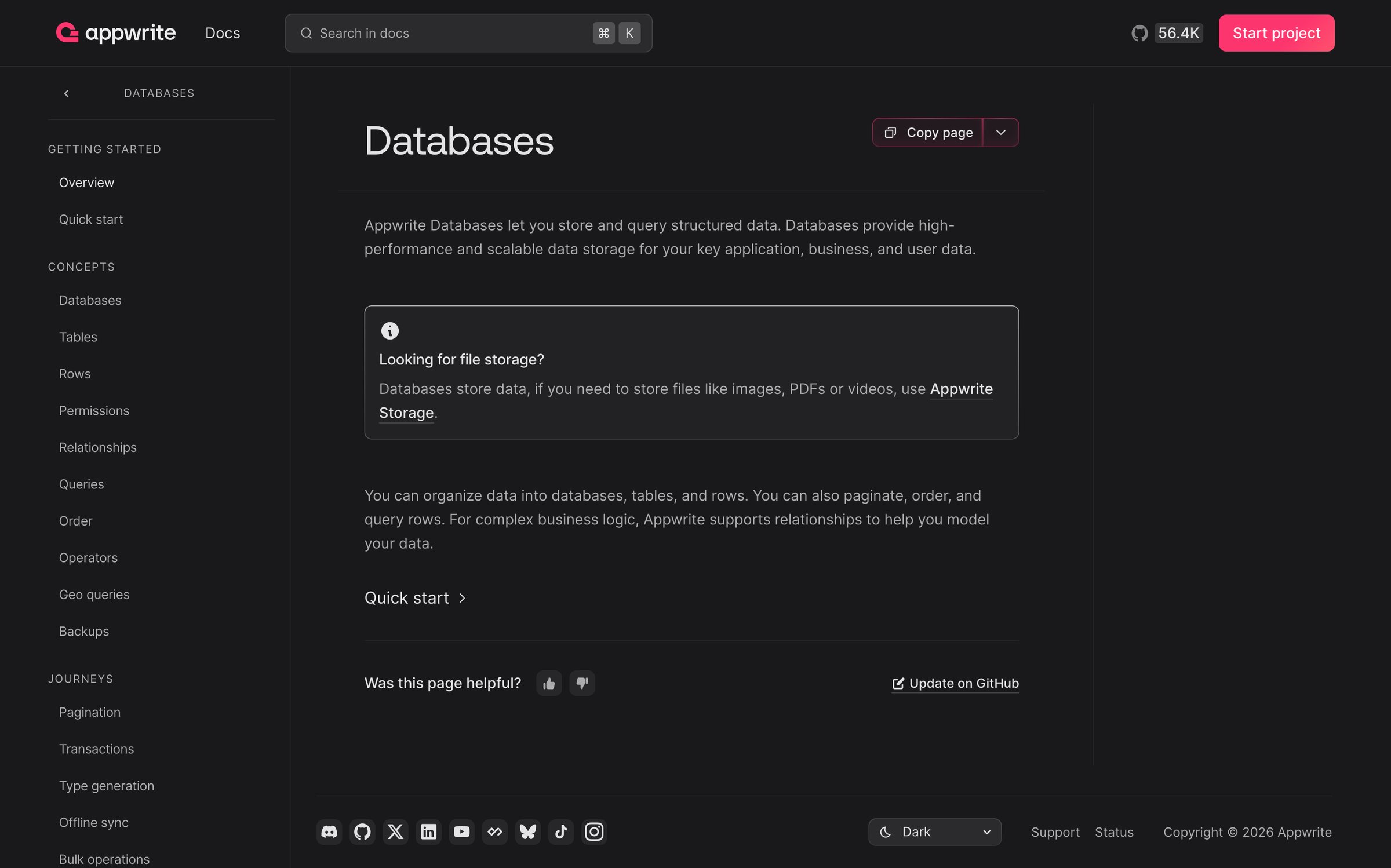Click the Appwrite logo
Viewport: 1391px width, 868px height.
115,33
